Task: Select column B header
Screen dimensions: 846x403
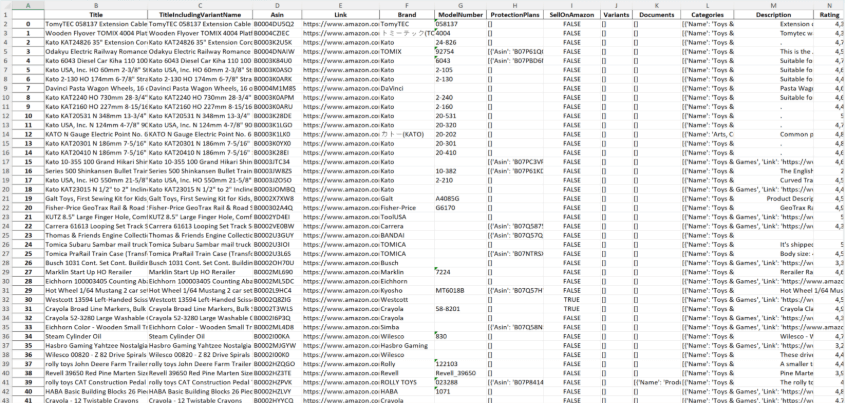Action: coord(95,5)
